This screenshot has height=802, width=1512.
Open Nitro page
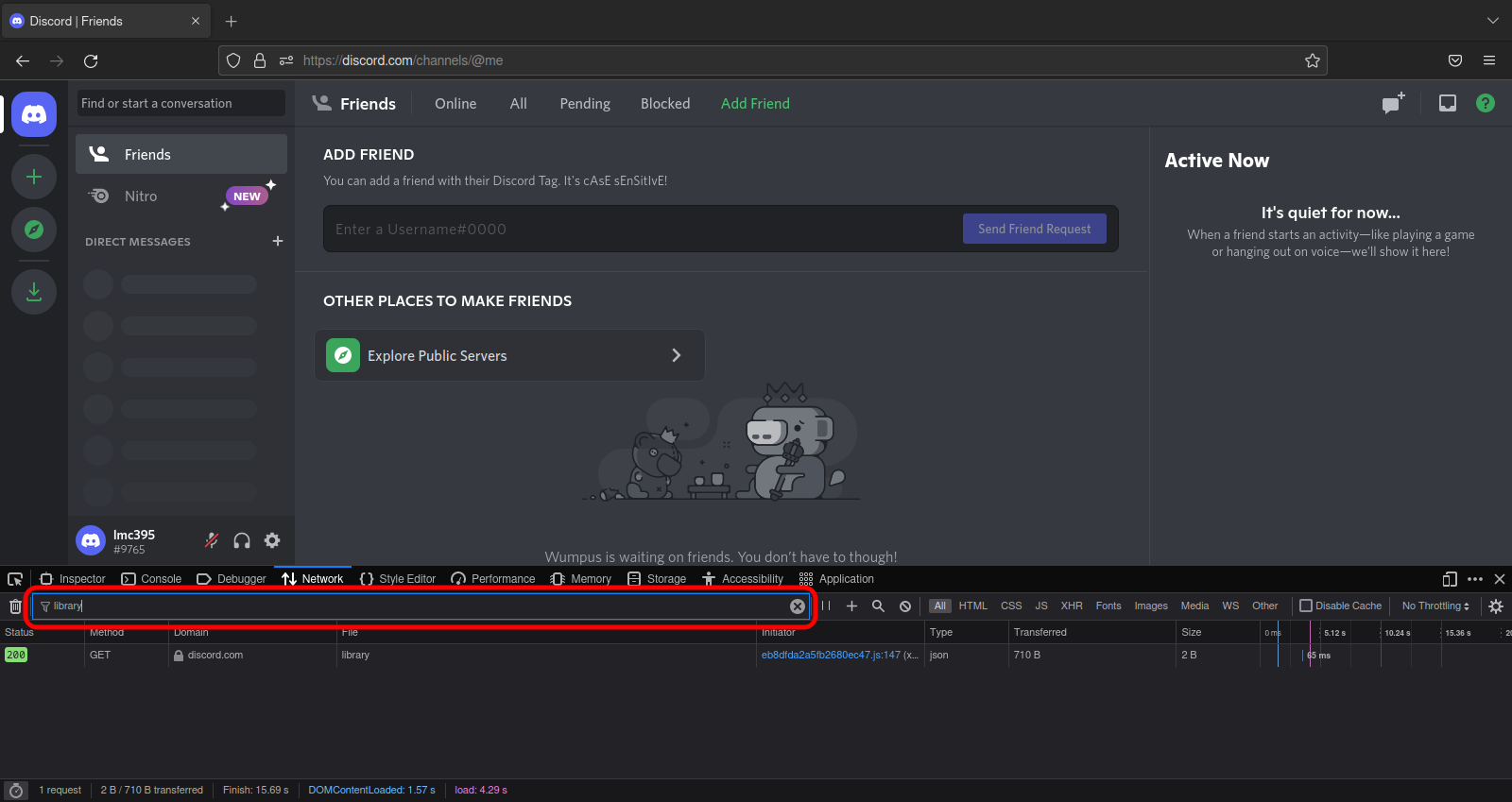point(181,196)
